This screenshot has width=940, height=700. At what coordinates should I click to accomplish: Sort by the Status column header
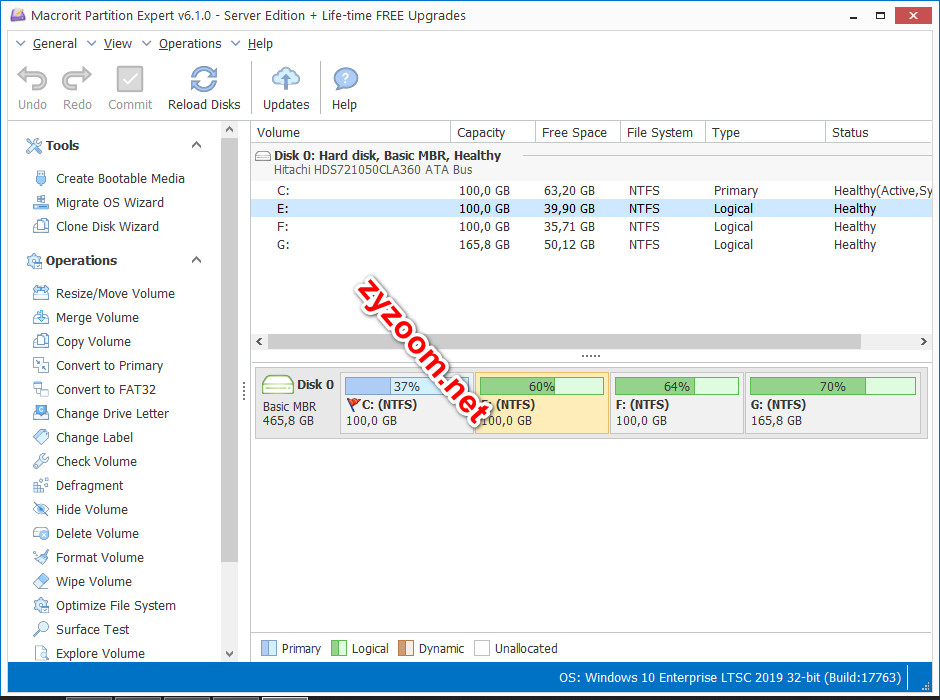(879, 132)
